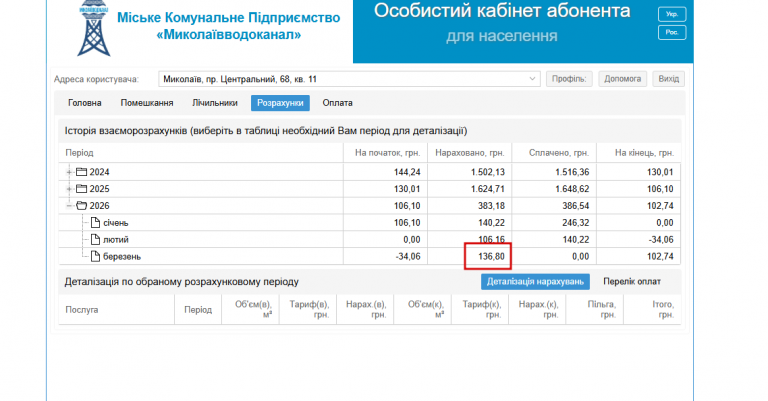The height and width of the screenshot is (401, 768).
Task: Click the На початок, грн. column header
Action: tap(387, 153)
